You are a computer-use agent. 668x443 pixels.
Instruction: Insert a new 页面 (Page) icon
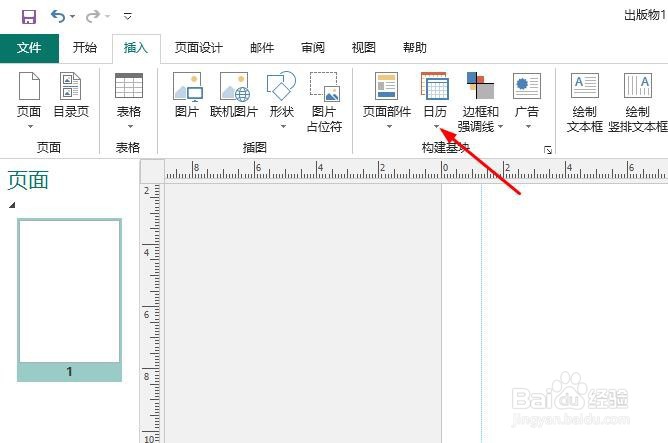(x=29, y=86)
